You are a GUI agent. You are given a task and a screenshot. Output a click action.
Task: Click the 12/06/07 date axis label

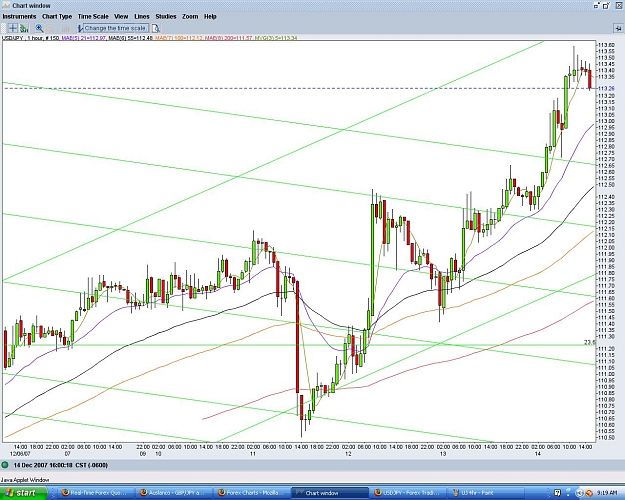click(20, 454)
